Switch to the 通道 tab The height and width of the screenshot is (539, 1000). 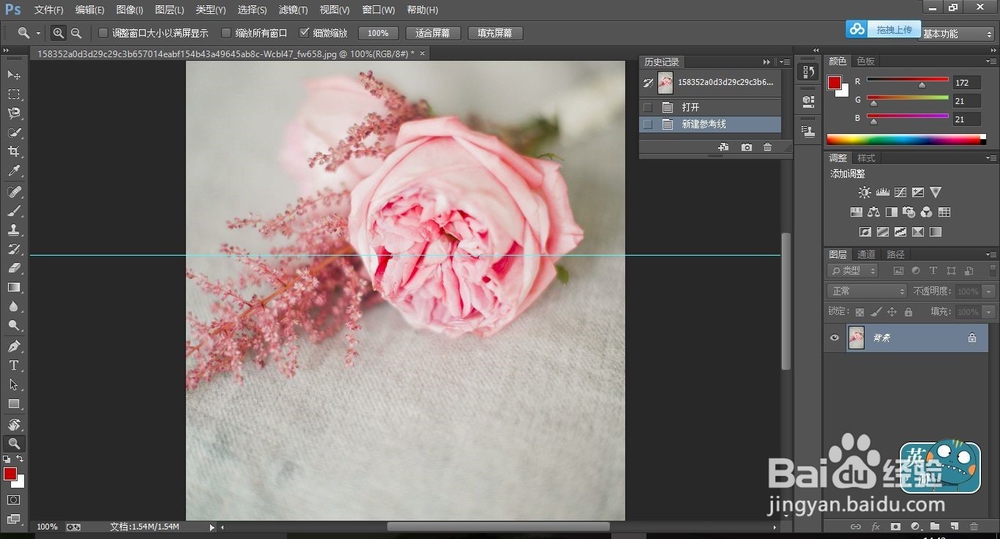point(866,254)
